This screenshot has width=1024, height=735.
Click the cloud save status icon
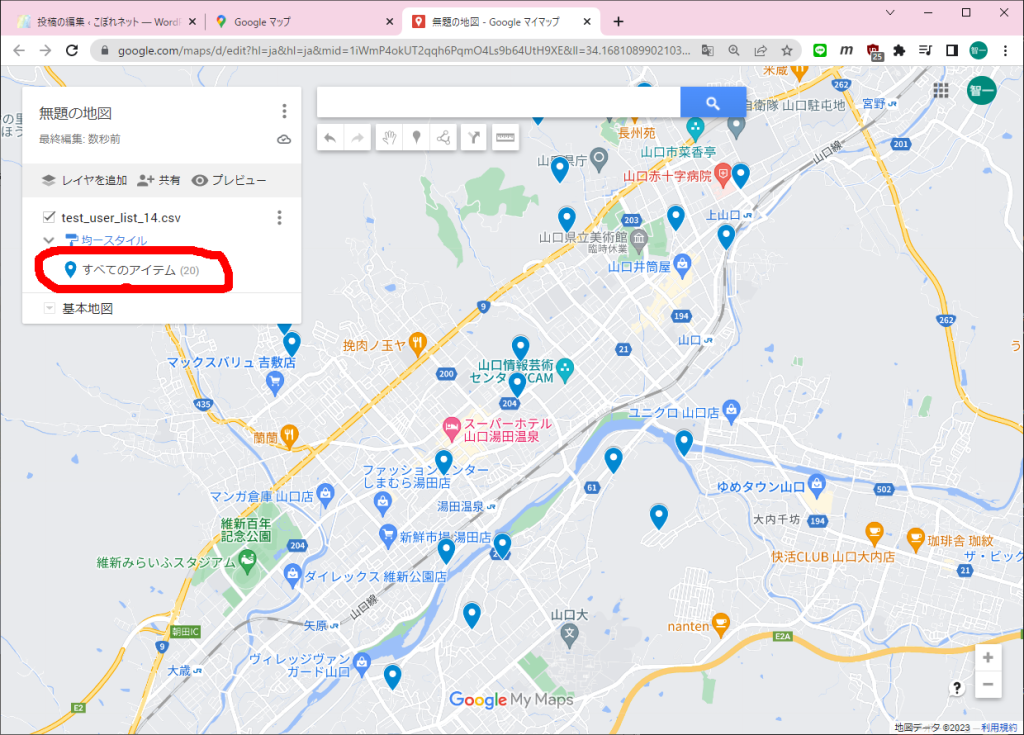[x=284, y=139]
